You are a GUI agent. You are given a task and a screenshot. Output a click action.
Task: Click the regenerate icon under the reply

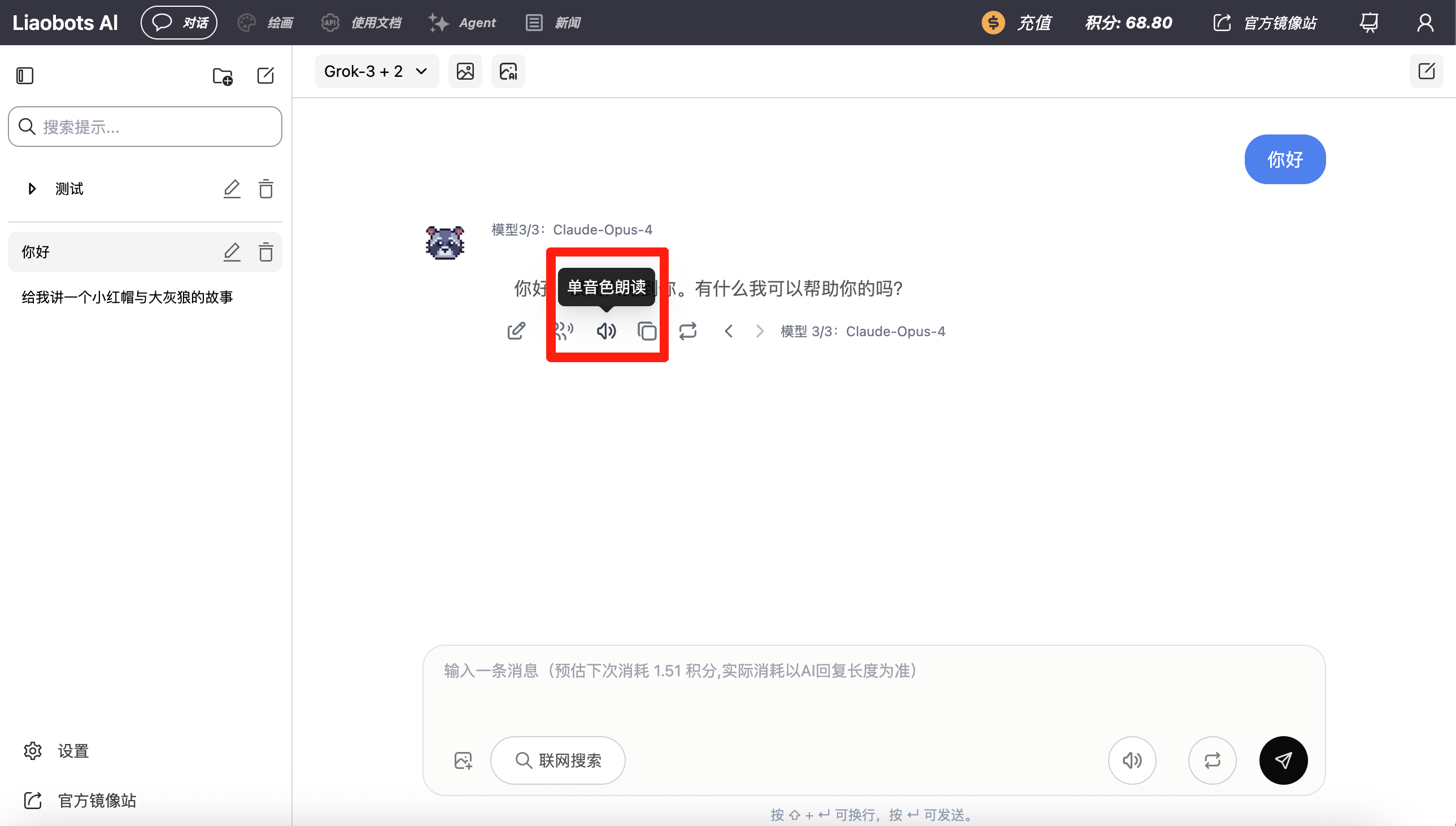pos(688,331)
